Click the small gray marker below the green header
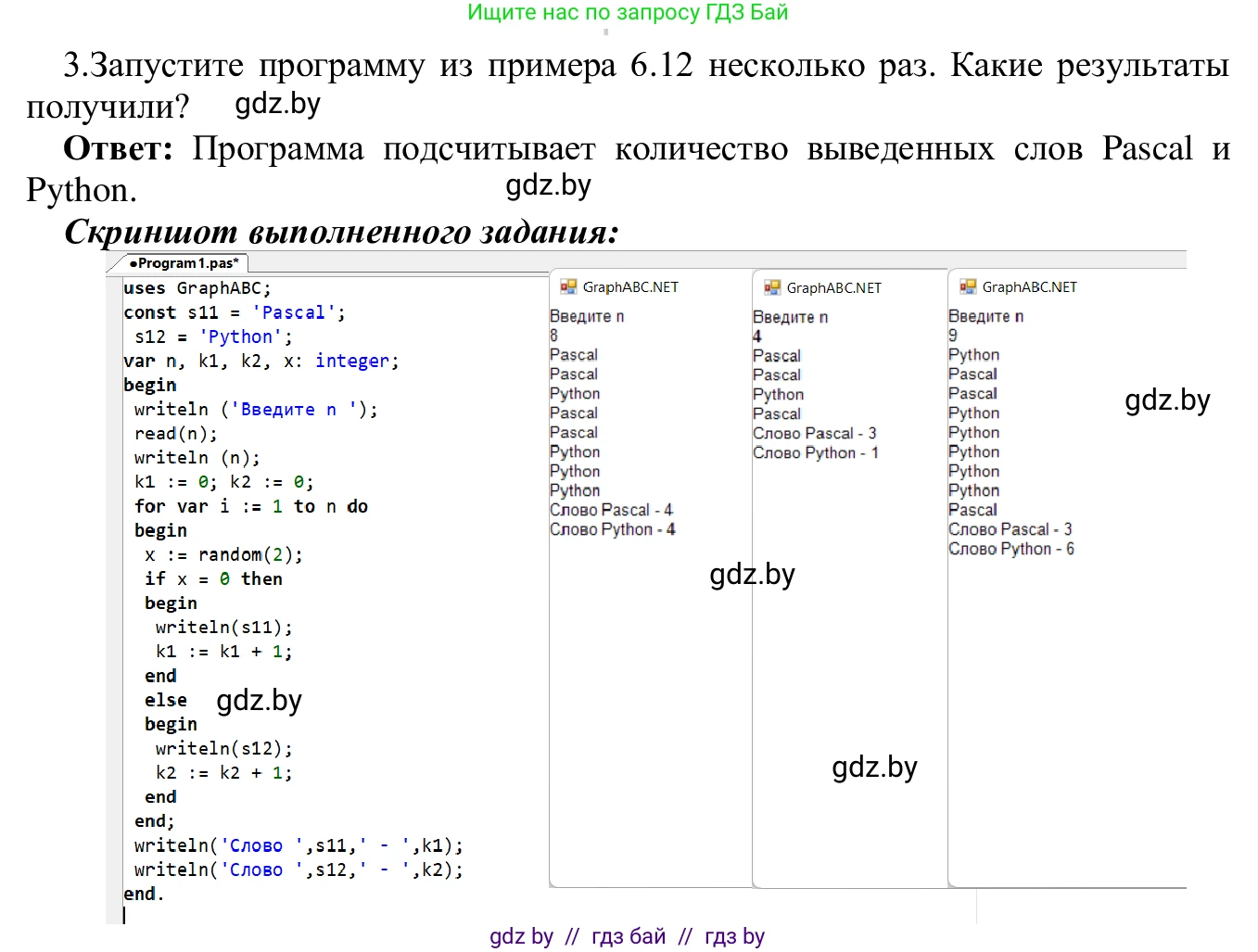 coord(607,31)
